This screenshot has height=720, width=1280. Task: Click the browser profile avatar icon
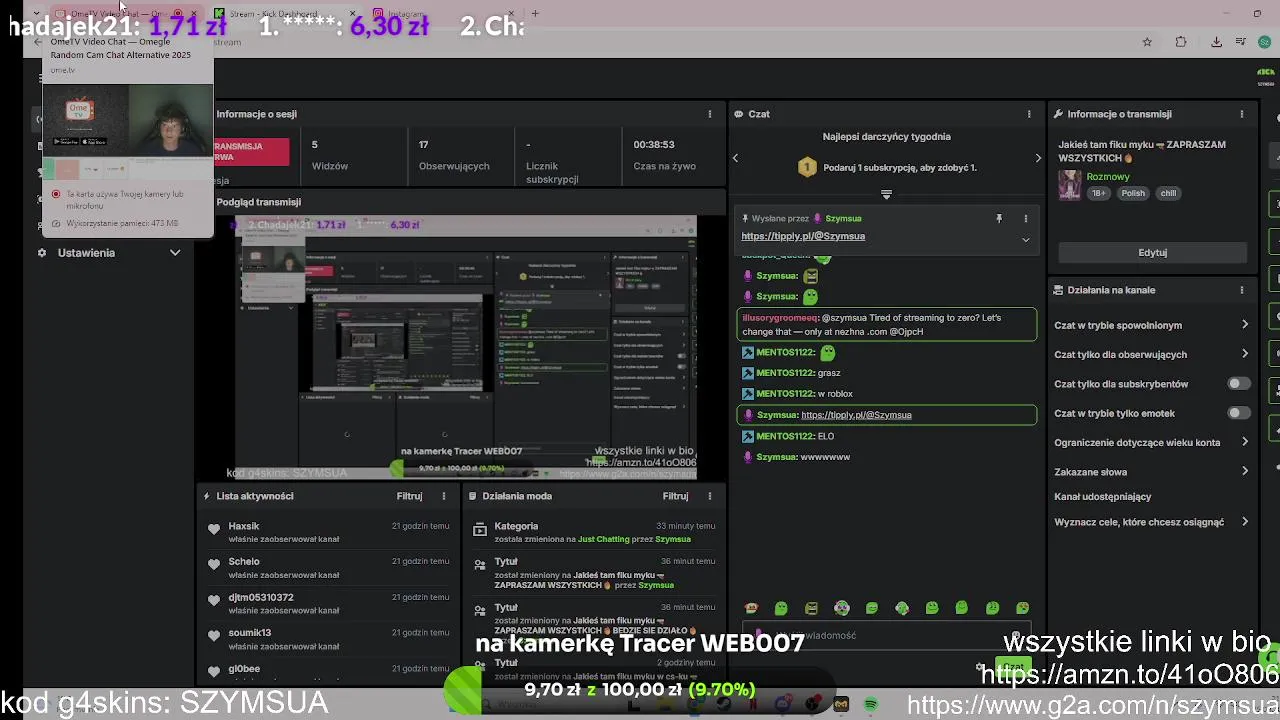pyautogui.click(x=1265, y=42)
